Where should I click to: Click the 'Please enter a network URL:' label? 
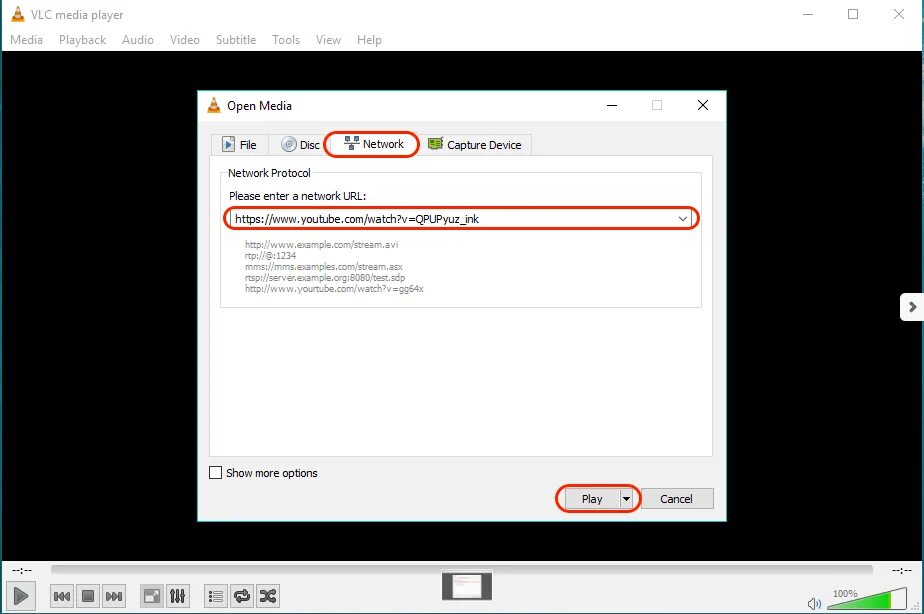298,196
